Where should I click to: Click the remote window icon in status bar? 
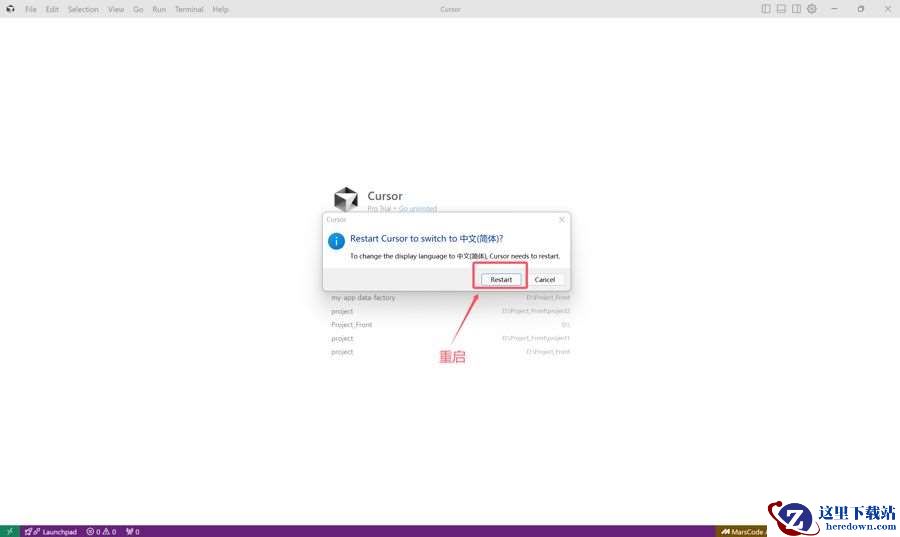[x=10, y=531]
